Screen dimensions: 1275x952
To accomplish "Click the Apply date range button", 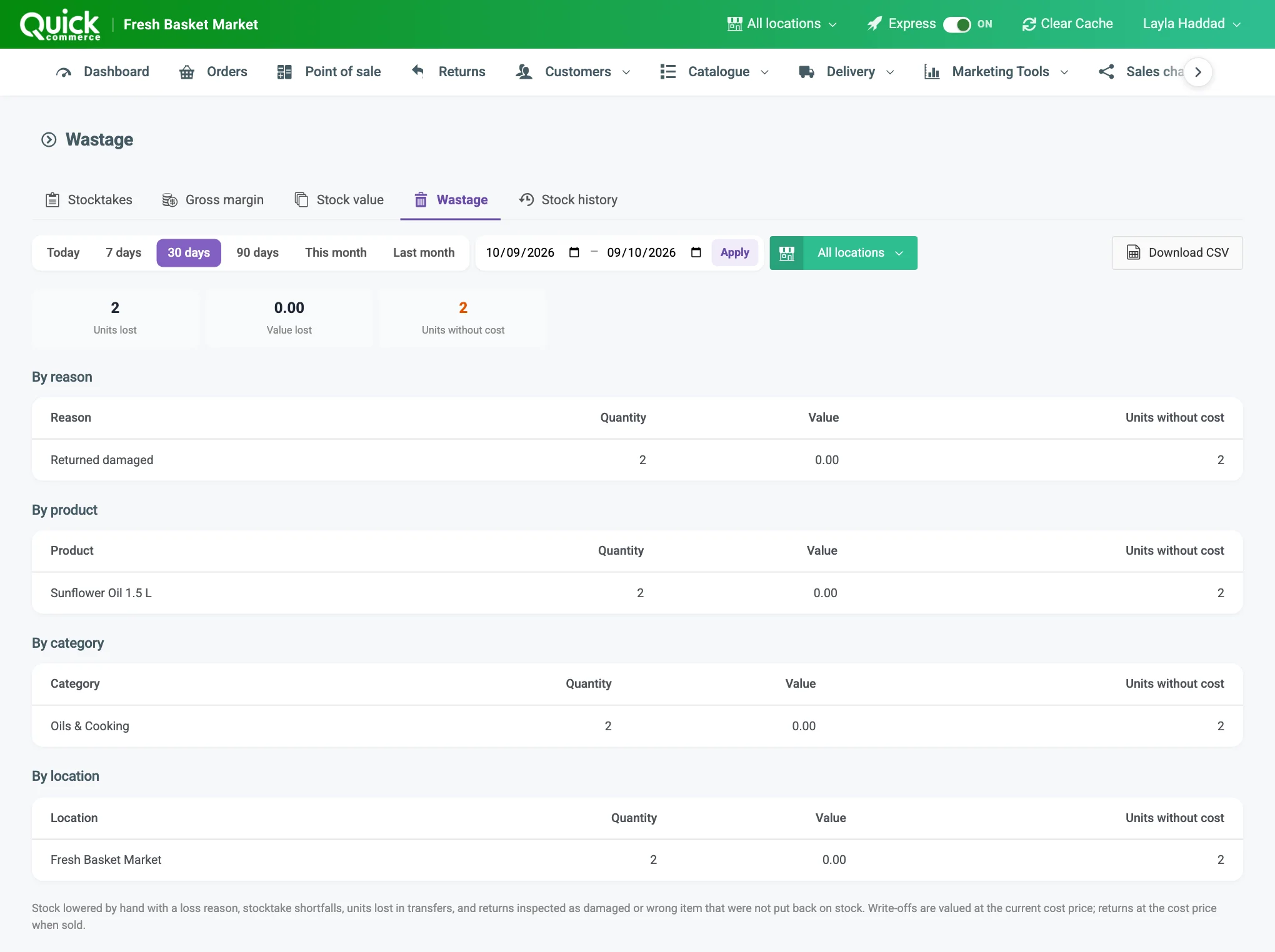I will coord(734,253).
